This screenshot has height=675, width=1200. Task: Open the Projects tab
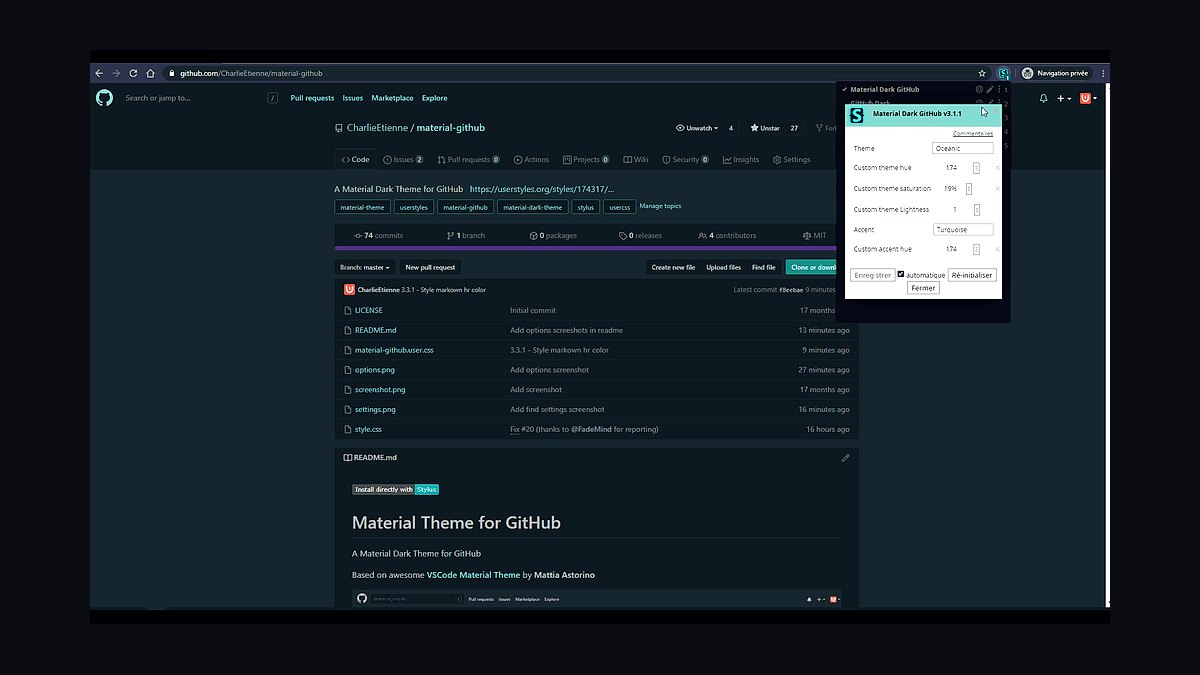click(586, 159)
